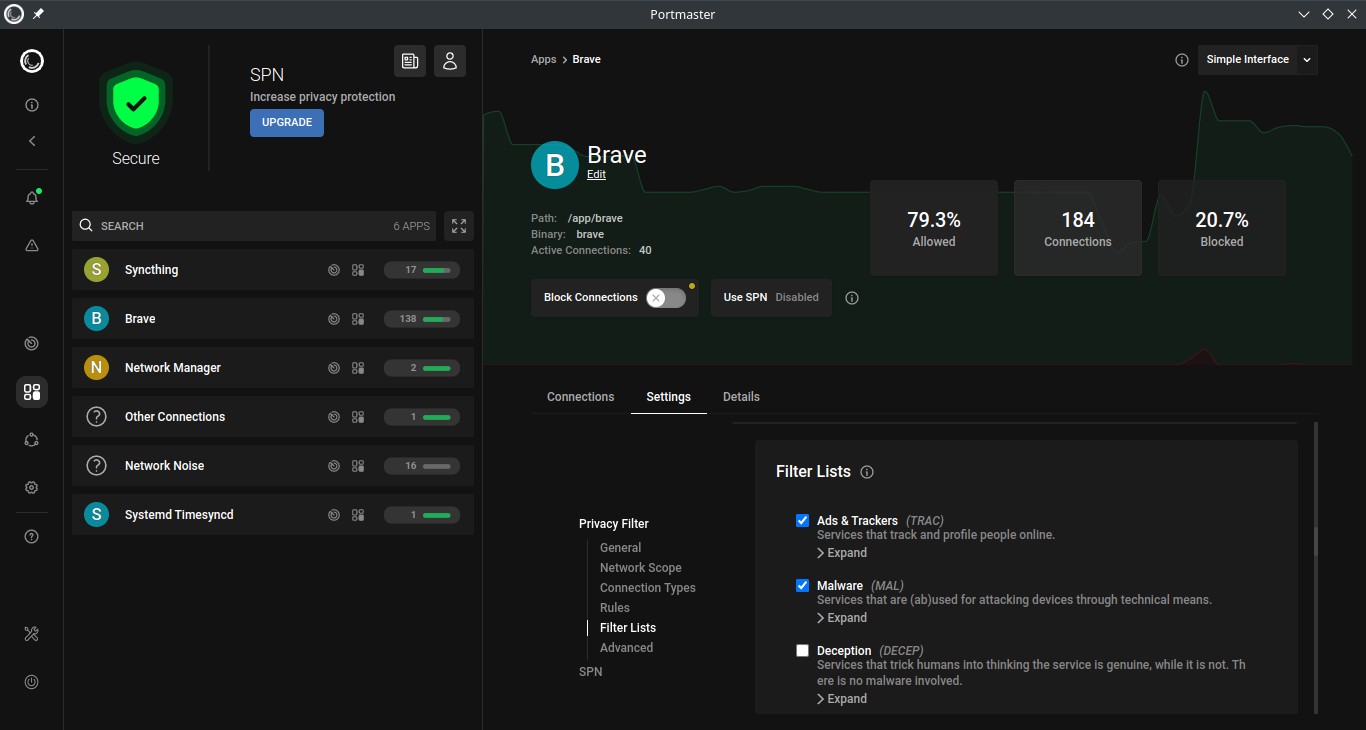This screenshot has width=1366, height=730.
Task: Focus the app search field
Action: pyautogui.click(x=254, y=226)
